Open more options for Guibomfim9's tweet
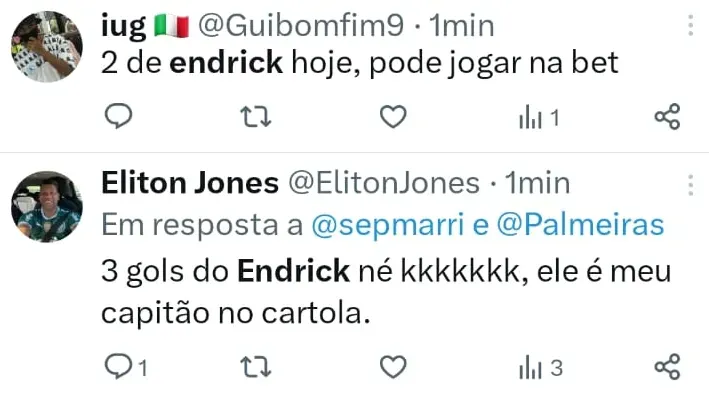 click(x=690, y=25)
